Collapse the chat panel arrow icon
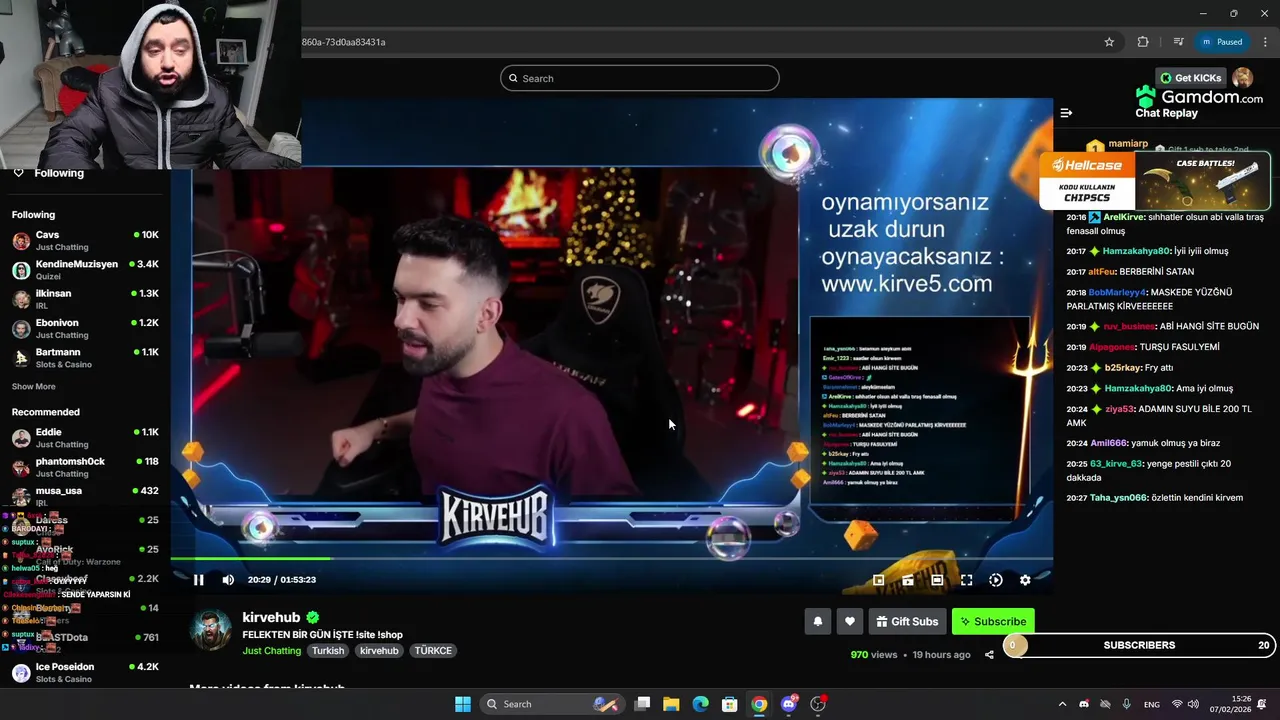The width and height of the screenshot is (1280, 720). 1066,113
